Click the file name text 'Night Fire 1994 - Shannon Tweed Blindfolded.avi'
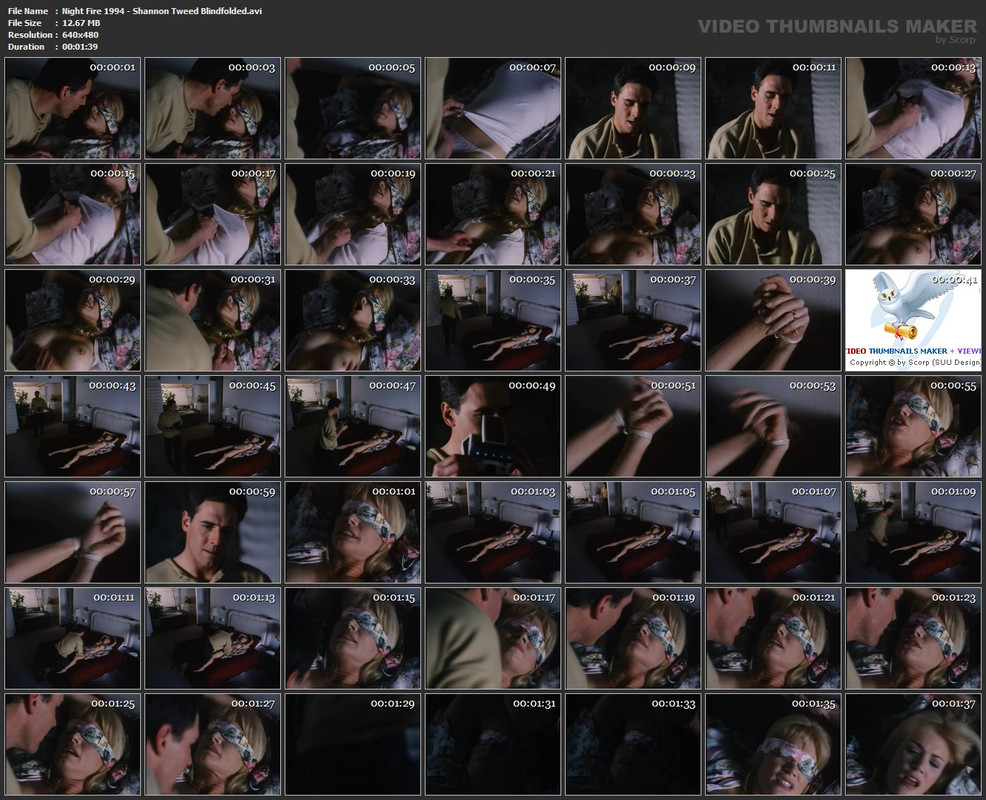986x800 pixels. click(x=162, y=11)
